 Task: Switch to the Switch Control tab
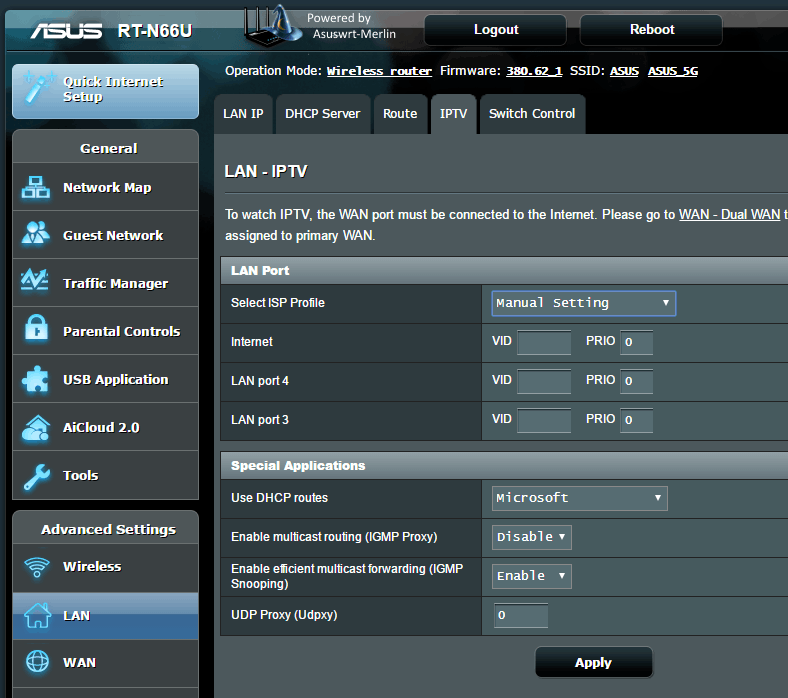532,114
